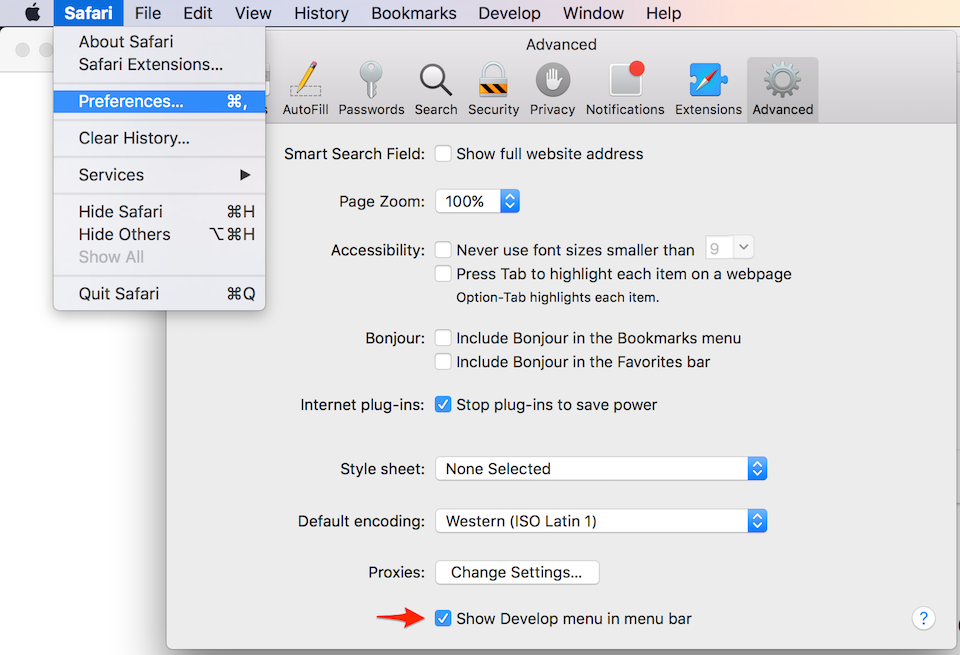Choose Preferences… from the Safari menu

[x=159, y=102]
